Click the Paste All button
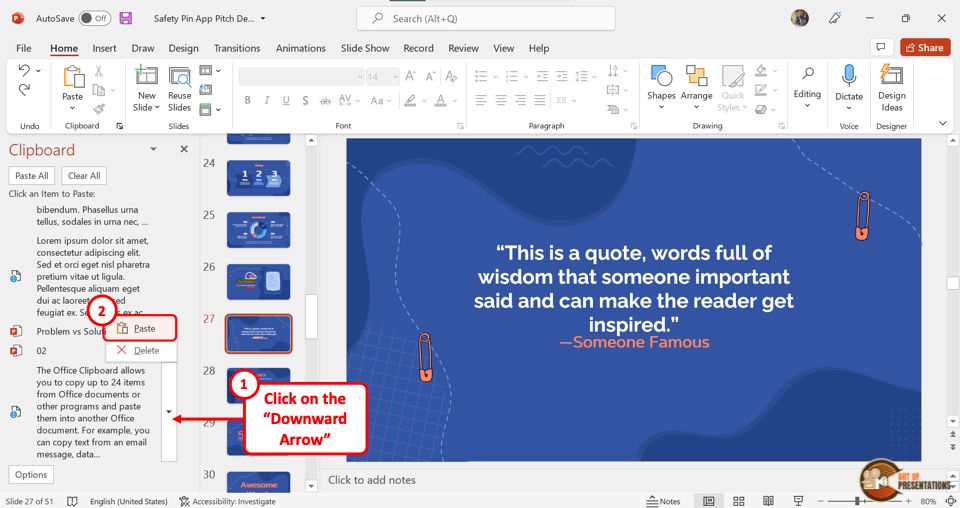 point(32,176)
